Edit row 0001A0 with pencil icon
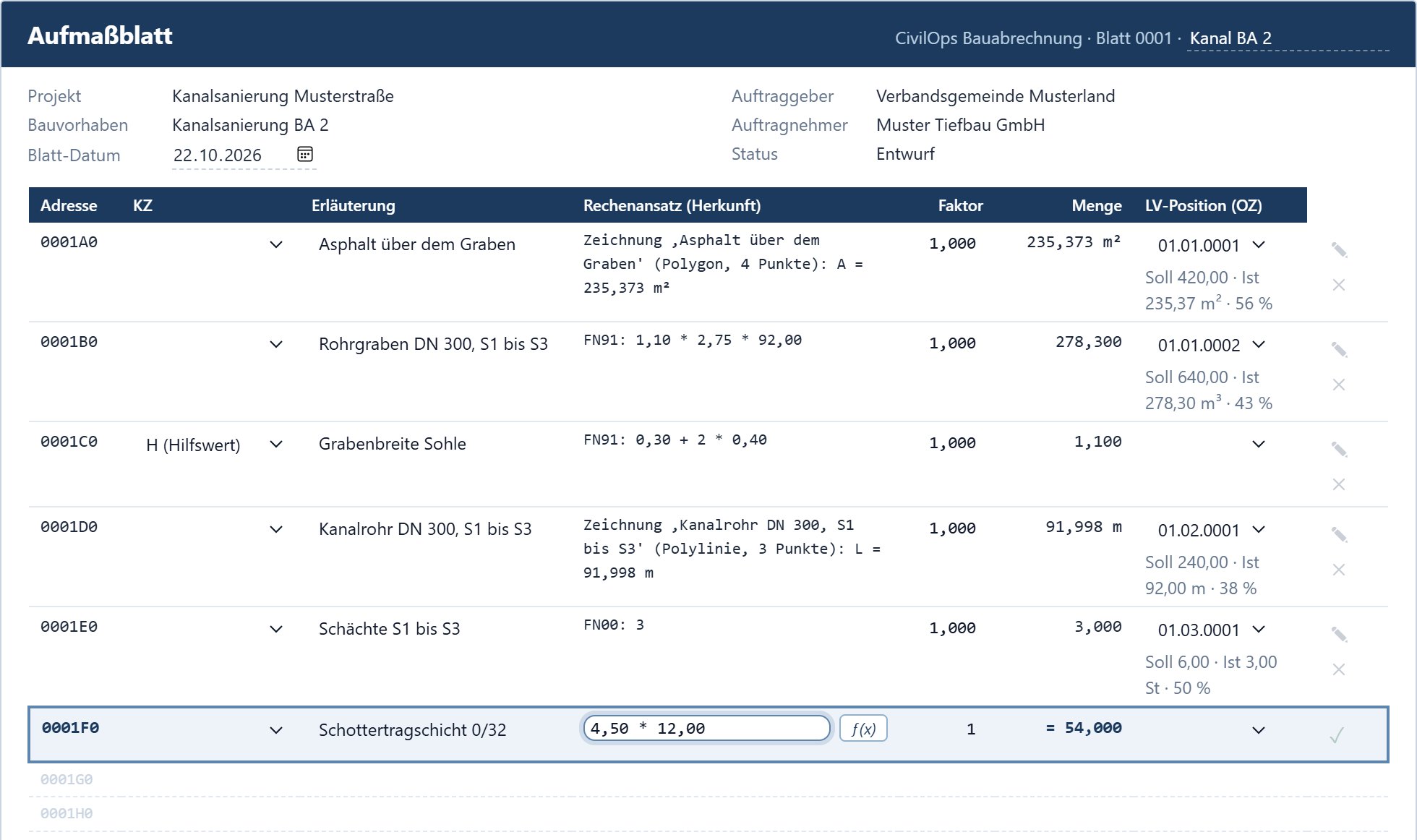 pos(1339,250)
